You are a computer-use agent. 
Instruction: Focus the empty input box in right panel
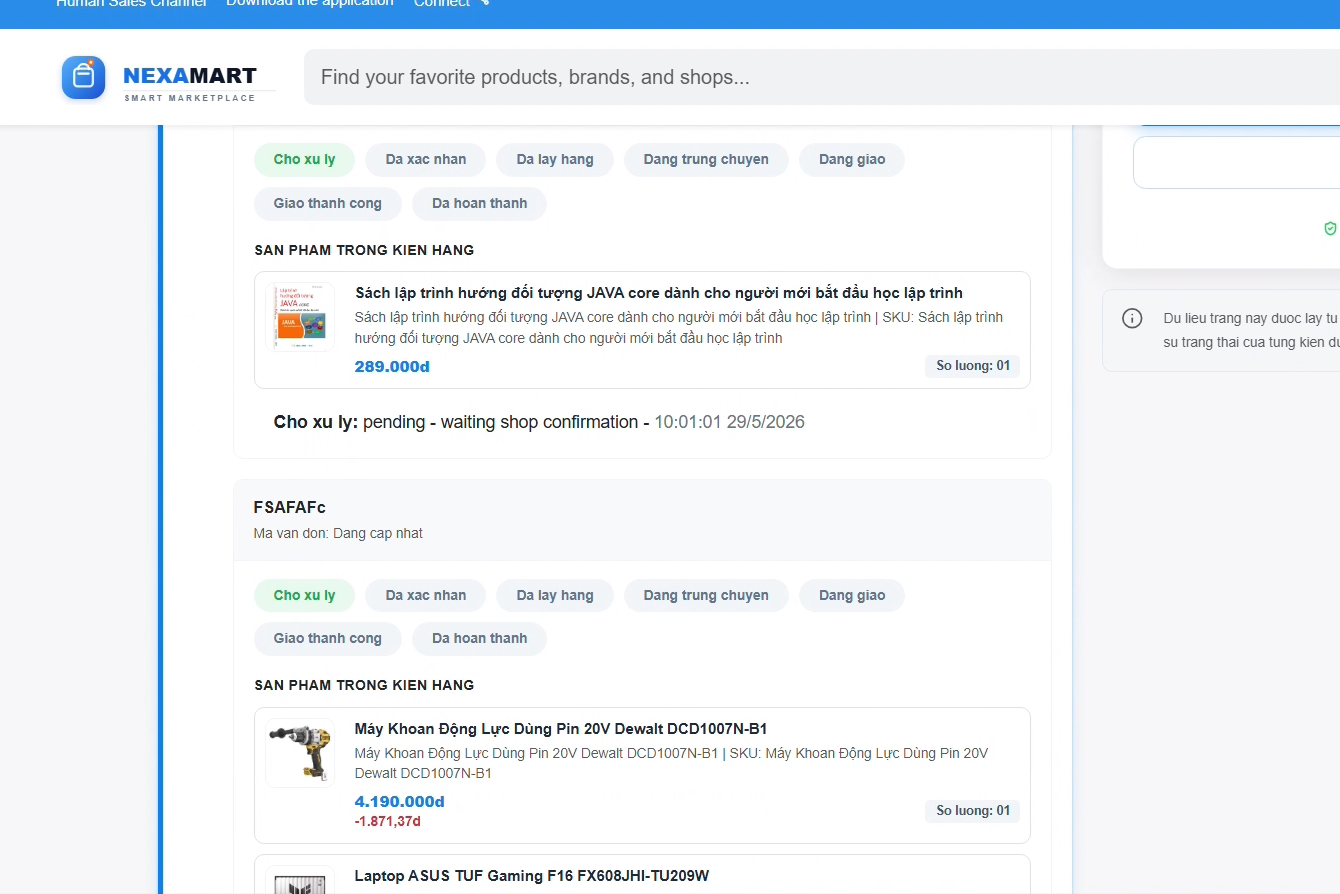click(1236, 162)
